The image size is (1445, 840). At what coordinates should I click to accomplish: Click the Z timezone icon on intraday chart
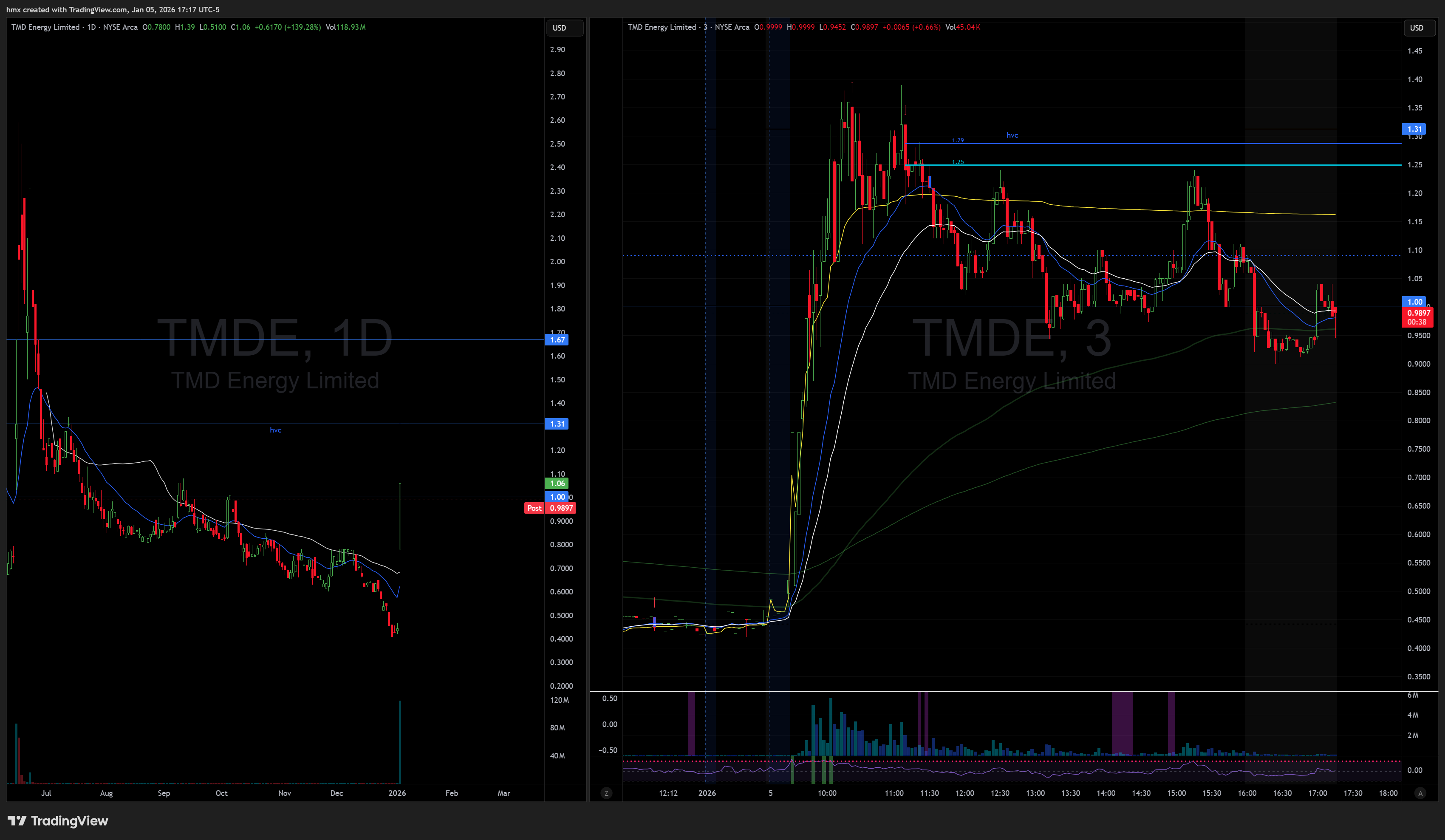click(606, 793)
